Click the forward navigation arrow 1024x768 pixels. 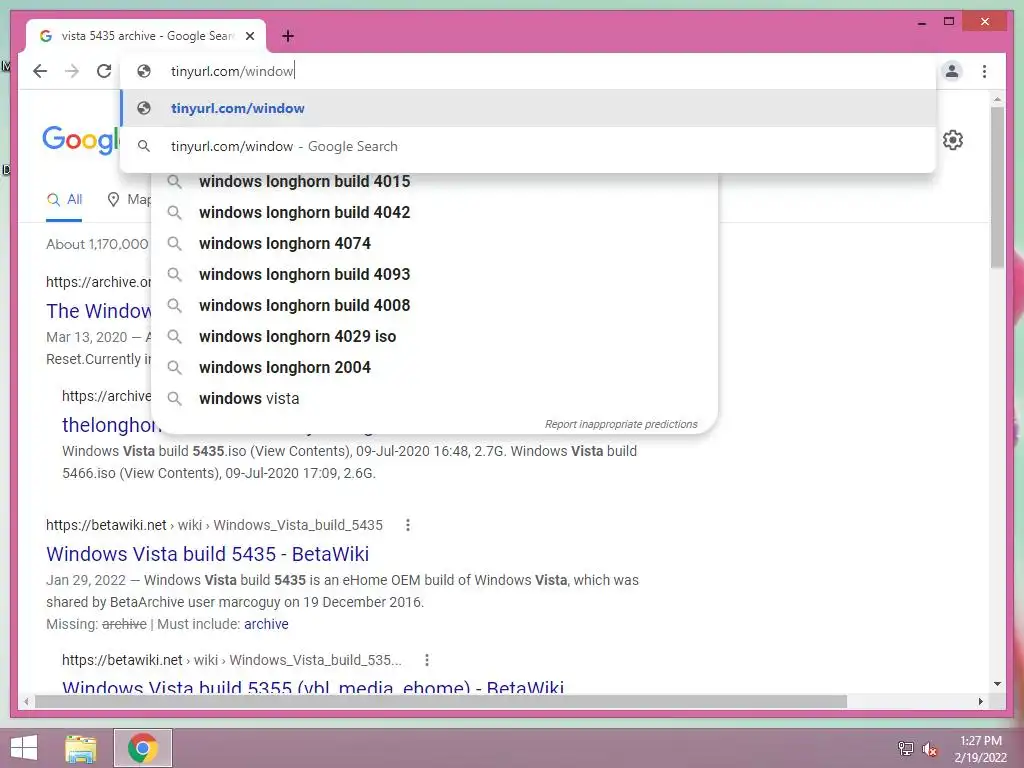coord(72,71)
